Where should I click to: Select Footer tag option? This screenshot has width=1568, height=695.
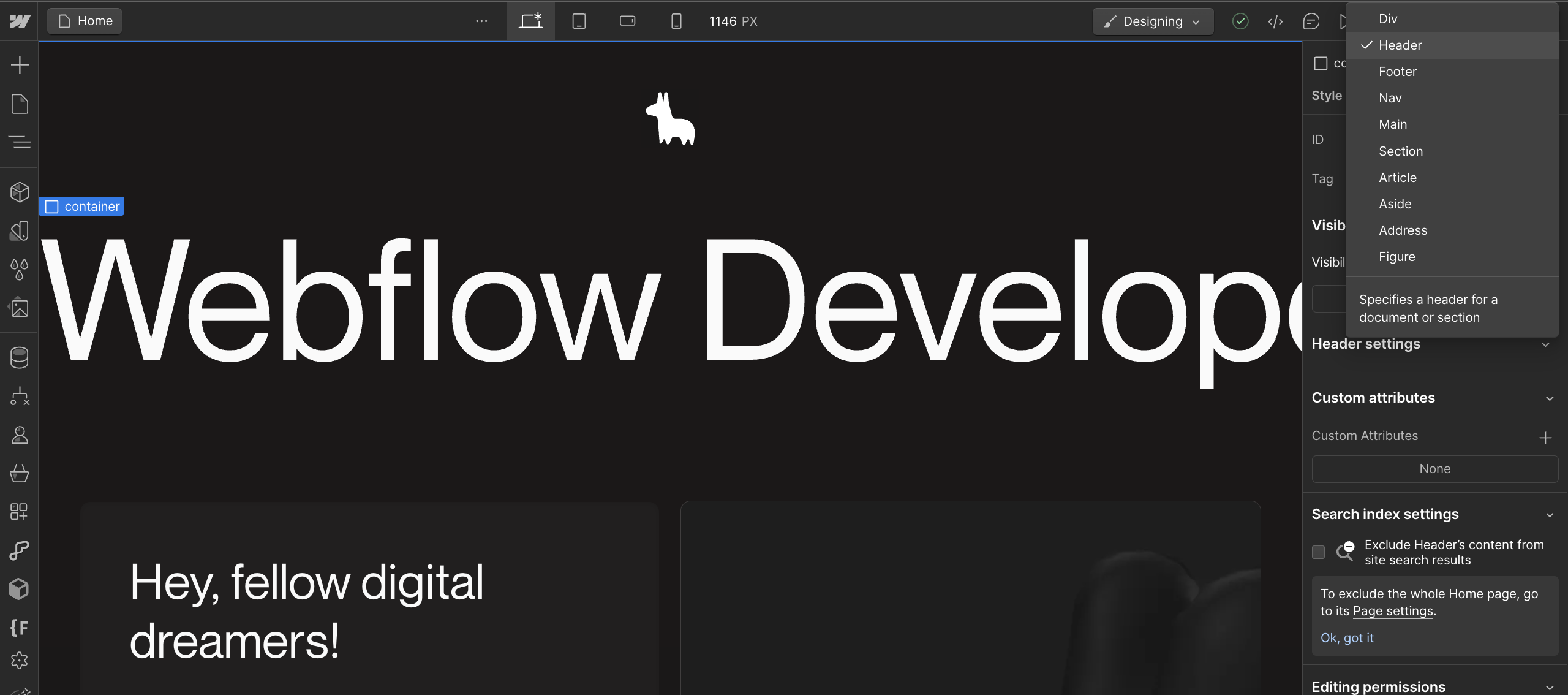coord(1452,72)
